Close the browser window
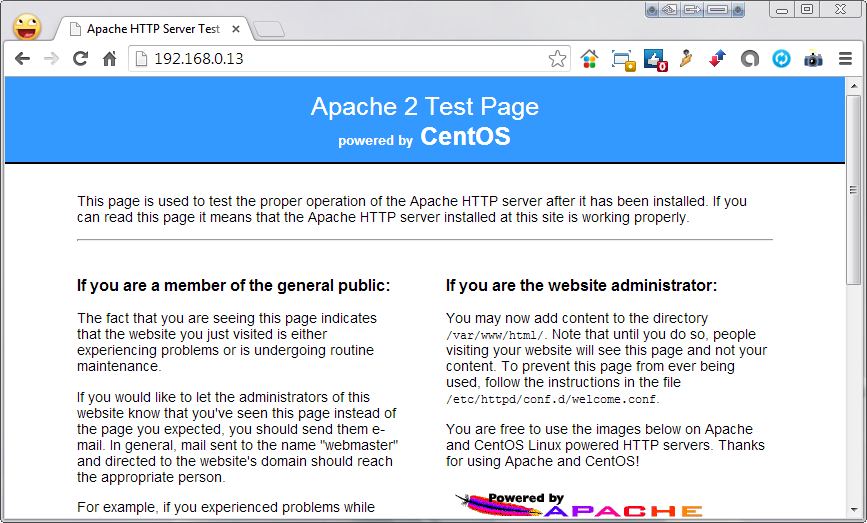867x523 pixels. pos(840,9)
